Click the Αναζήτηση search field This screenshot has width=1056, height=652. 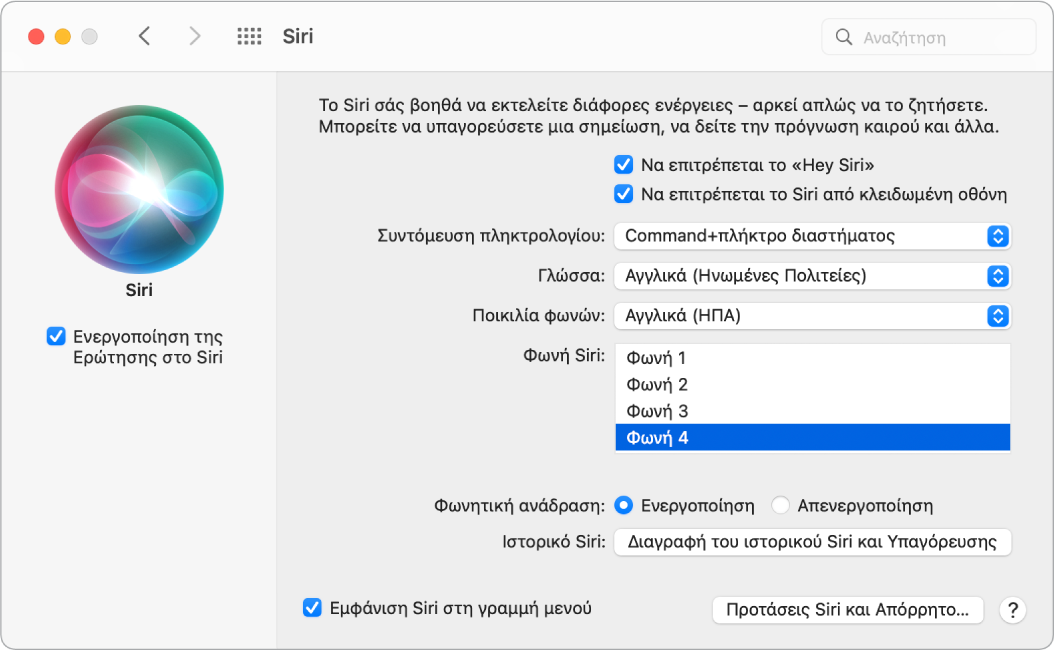point(930,37)
